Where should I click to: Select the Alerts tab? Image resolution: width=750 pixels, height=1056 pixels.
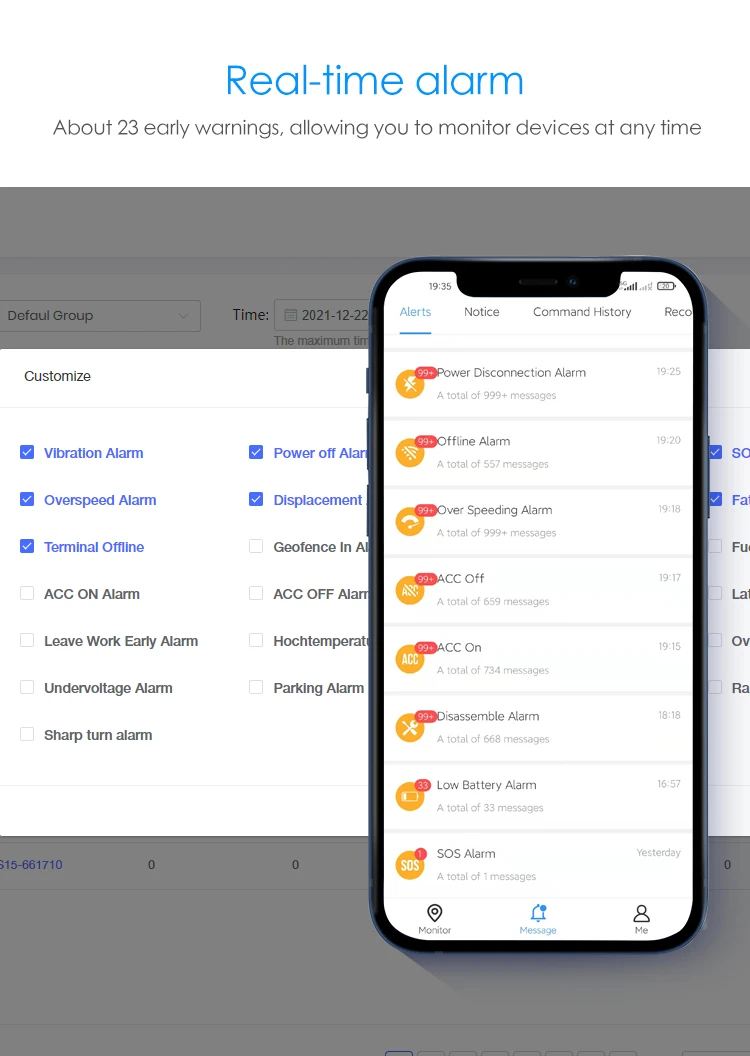click(415, 312)
